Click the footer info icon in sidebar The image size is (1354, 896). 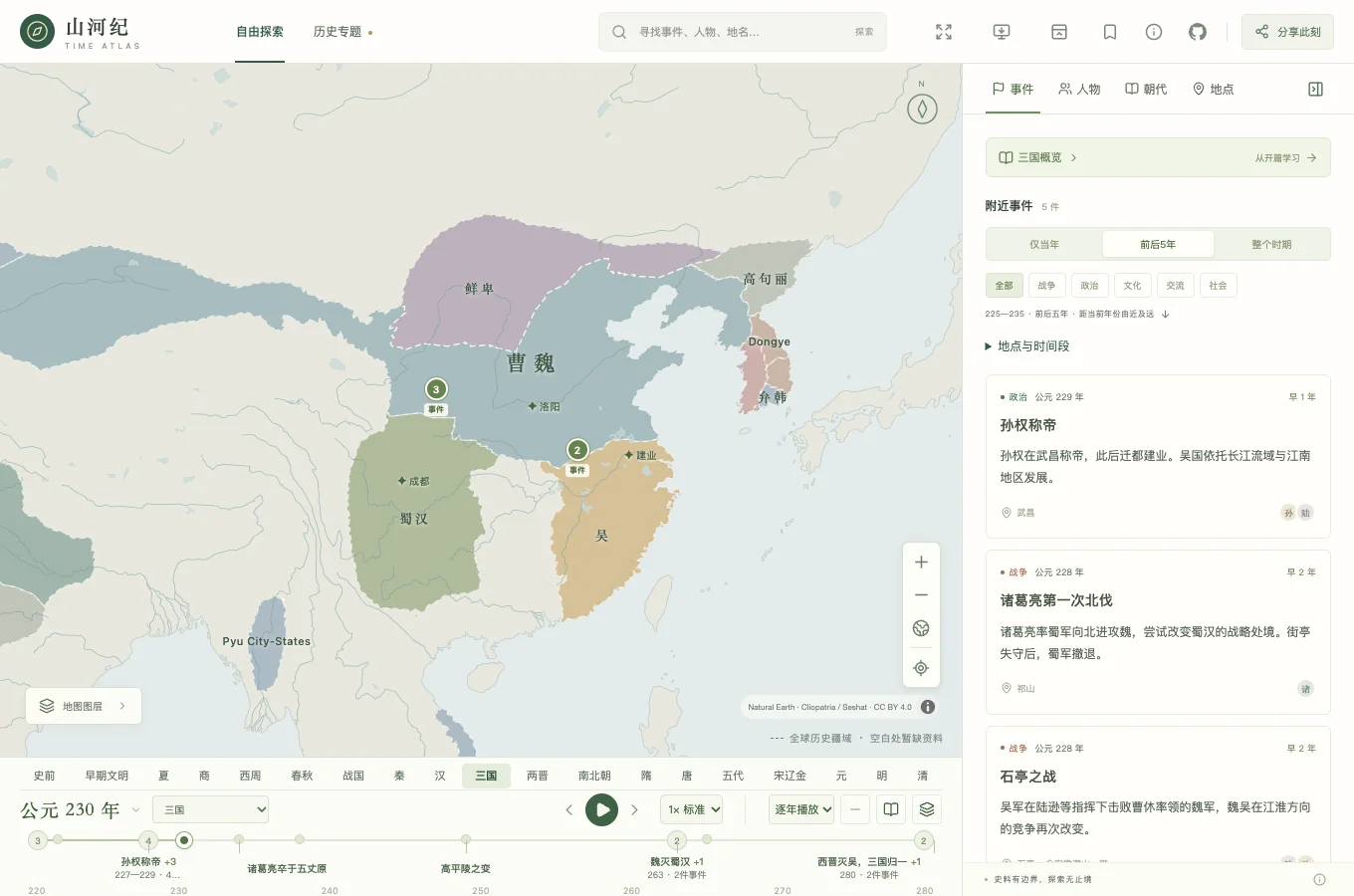pyautogui.click(x=1319, y=879)
